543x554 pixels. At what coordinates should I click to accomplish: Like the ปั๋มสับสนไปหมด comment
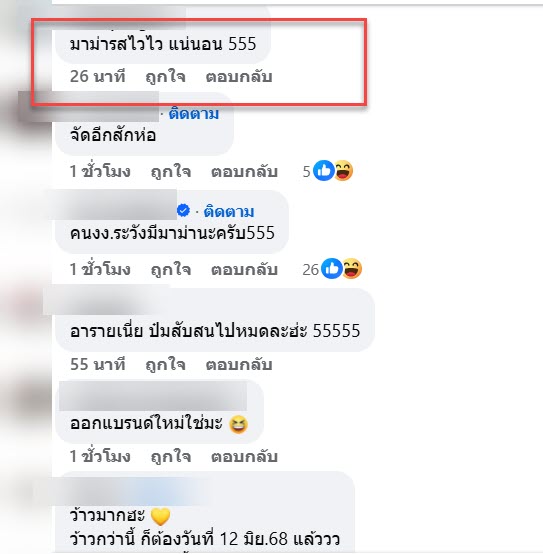pyautogui.click(x=165, y=365)
